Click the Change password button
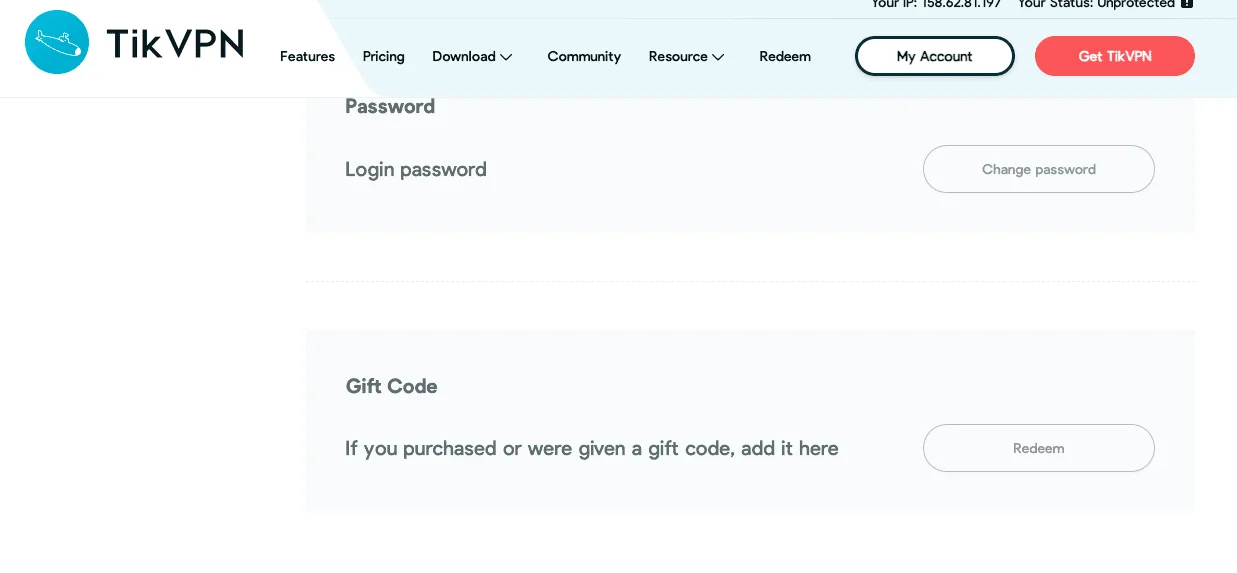1237x573 pixels. coord(1039,169)
